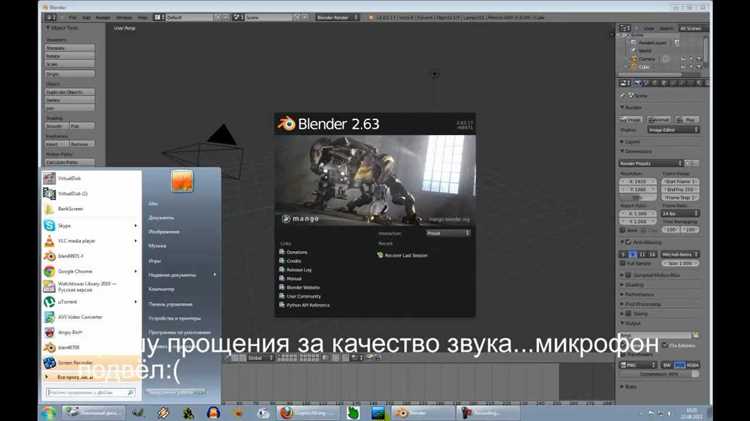The image size is (750, 421).
Task: Open Blender Website link on splash
Action: pos(303,288)
